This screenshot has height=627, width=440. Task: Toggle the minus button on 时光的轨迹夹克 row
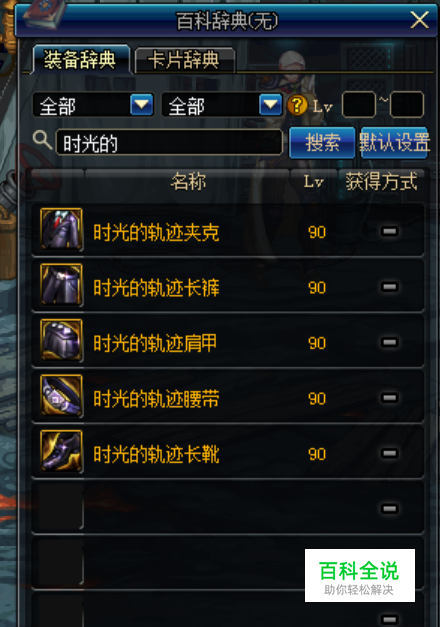pyautogui.click(x=389, y=231)
